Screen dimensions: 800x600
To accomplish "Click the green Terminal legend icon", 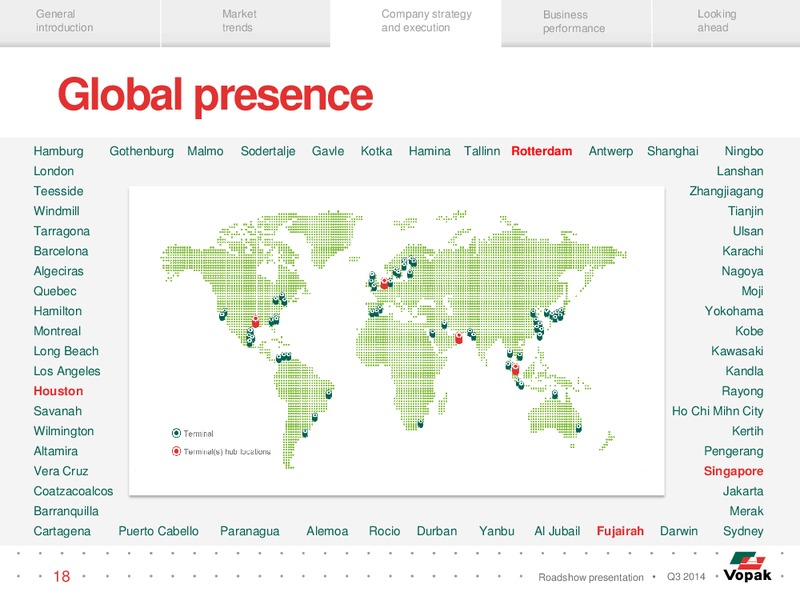I will point(177,433).
